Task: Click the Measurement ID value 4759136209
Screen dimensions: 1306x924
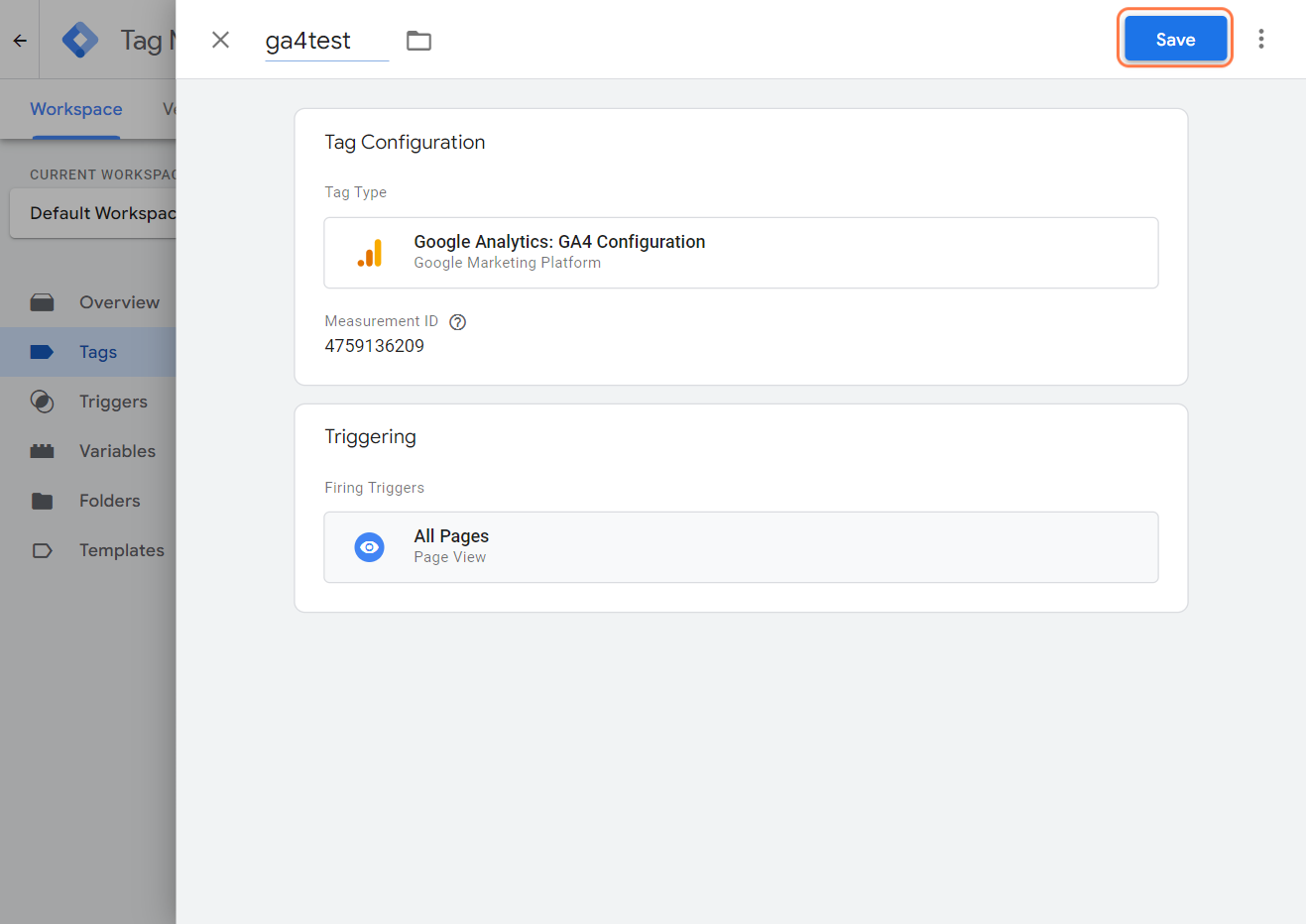Action: pos(375,346)
